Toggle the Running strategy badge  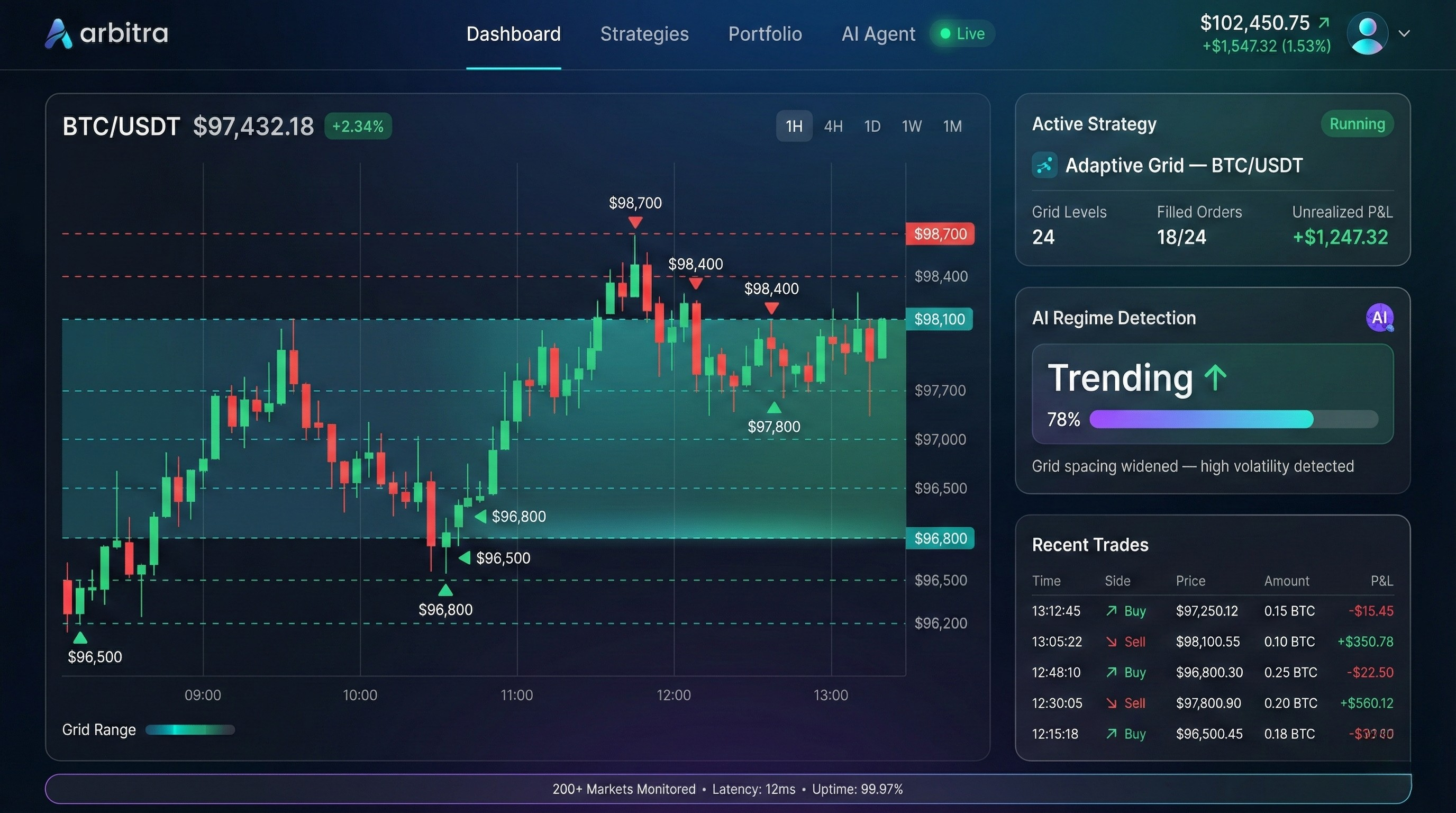1357,124
